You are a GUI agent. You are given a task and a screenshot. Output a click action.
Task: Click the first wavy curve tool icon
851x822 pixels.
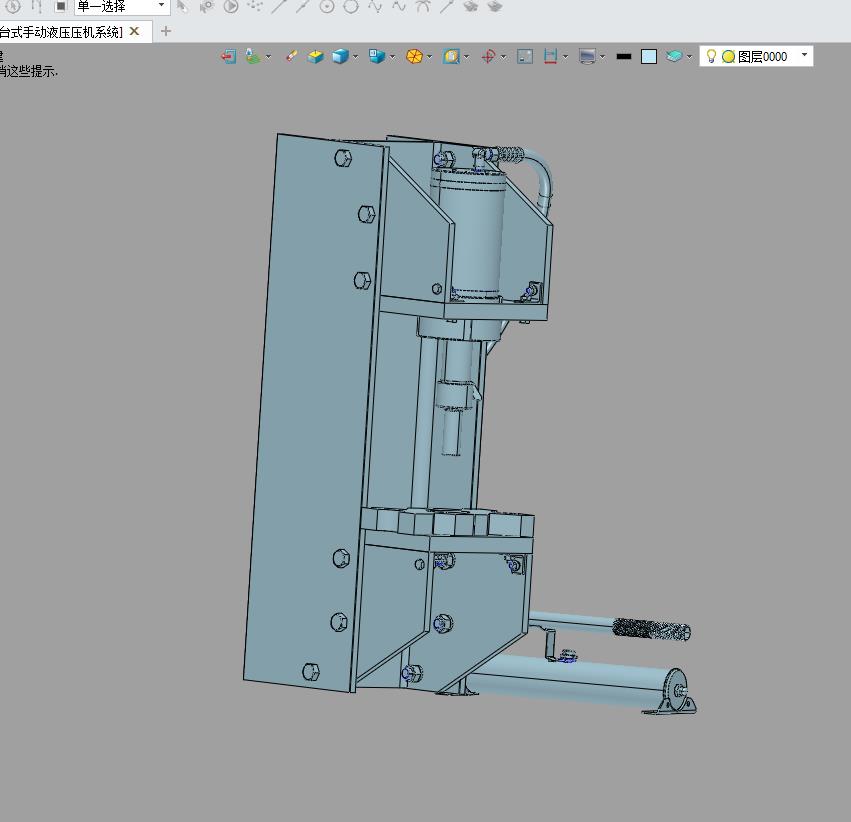pos(375,6)
